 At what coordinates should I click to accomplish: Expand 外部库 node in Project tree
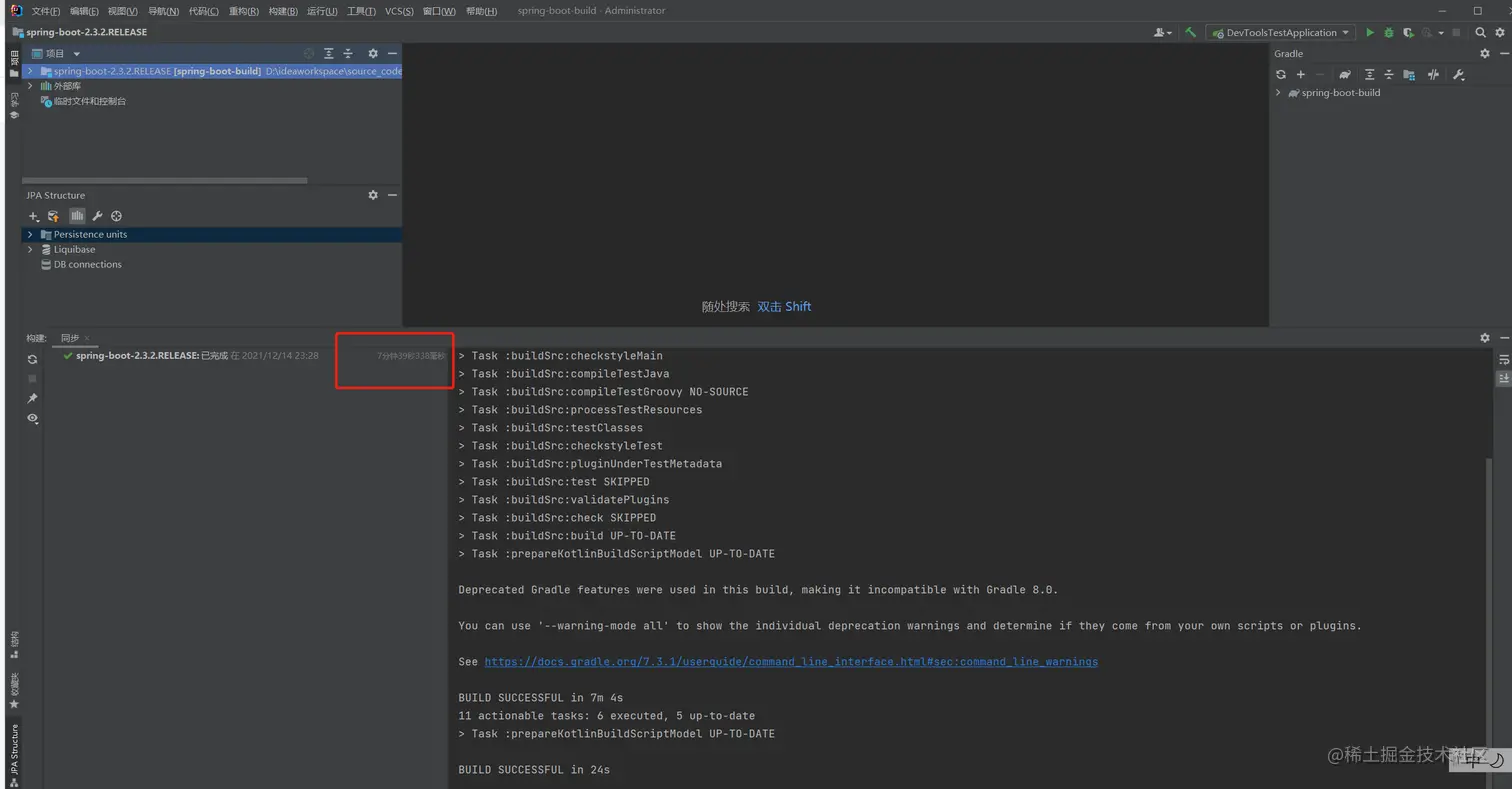31,86
